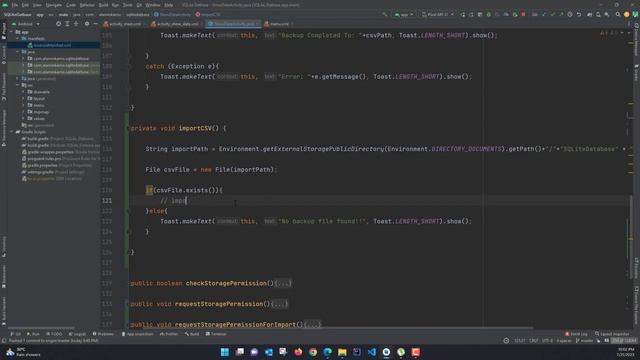Collapse the app module tree node
This screenshot has height=360, width=640.
click(x=11, y=32)
